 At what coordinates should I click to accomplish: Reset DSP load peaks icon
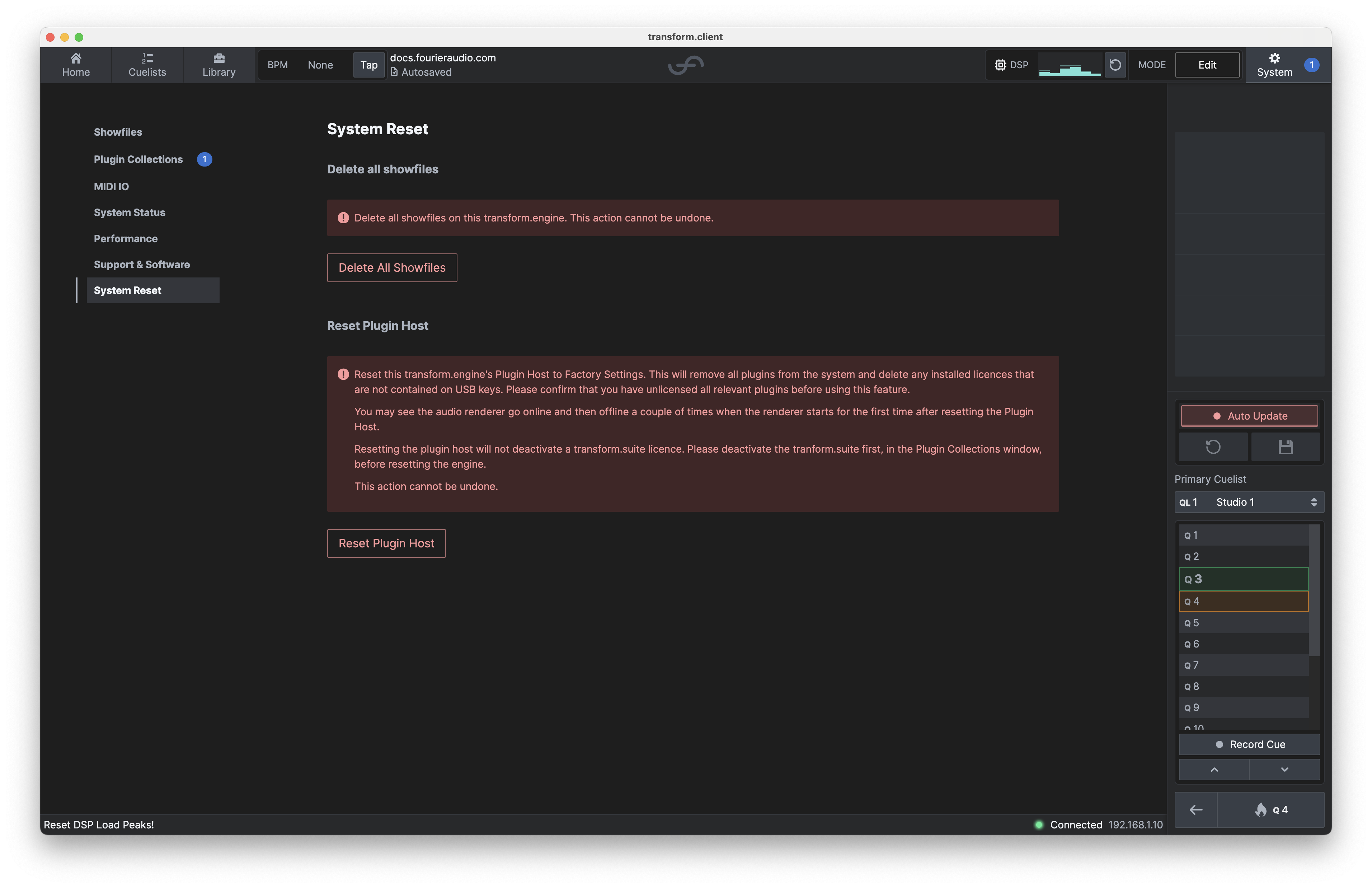[1115, 65]
